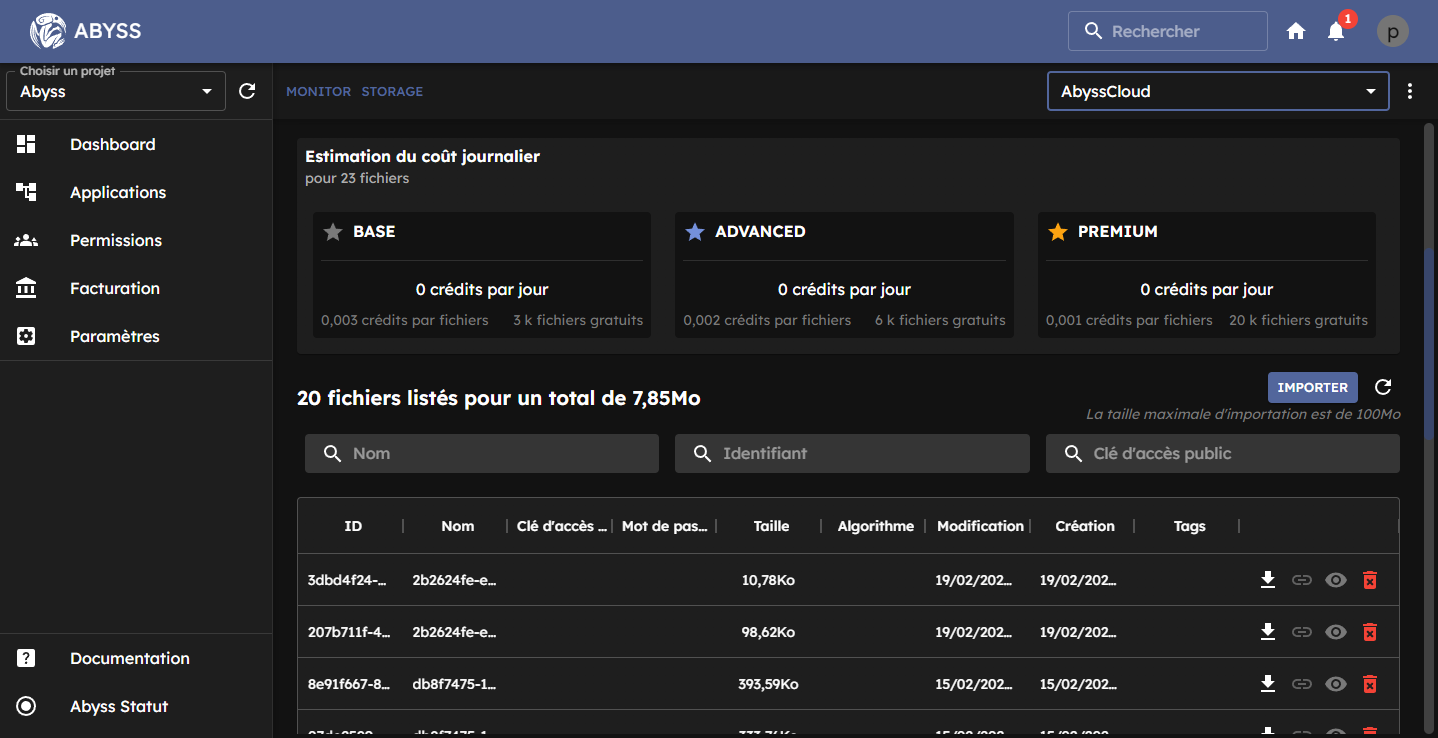Screen dimensions: 1438x738
Task: Open Dashboard in sidebar
Action: pyautogui.click(x=136, y=144)
